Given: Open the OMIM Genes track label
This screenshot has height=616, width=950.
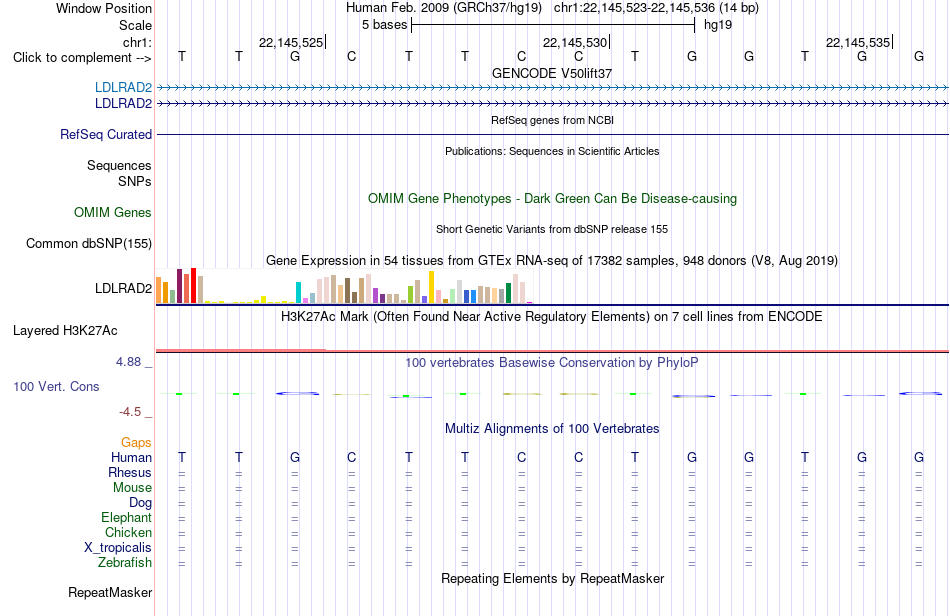Looking at the screenshot, I should [x=113, y=213].
